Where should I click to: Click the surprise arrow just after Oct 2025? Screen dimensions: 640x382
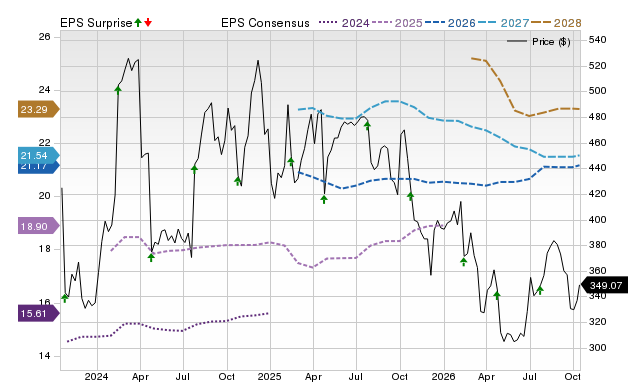410,196
